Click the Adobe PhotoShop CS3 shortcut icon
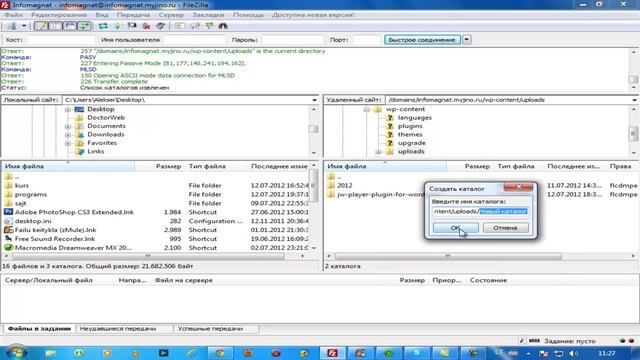 point(8,212)
